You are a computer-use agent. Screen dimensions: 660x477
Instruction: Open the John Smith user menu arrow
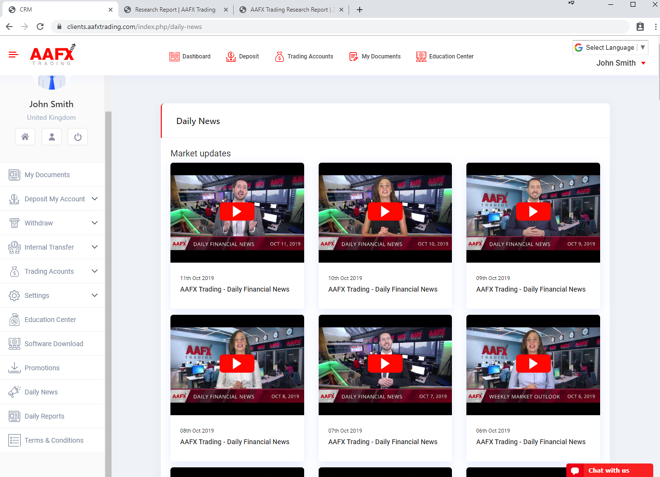click(643, 63)
